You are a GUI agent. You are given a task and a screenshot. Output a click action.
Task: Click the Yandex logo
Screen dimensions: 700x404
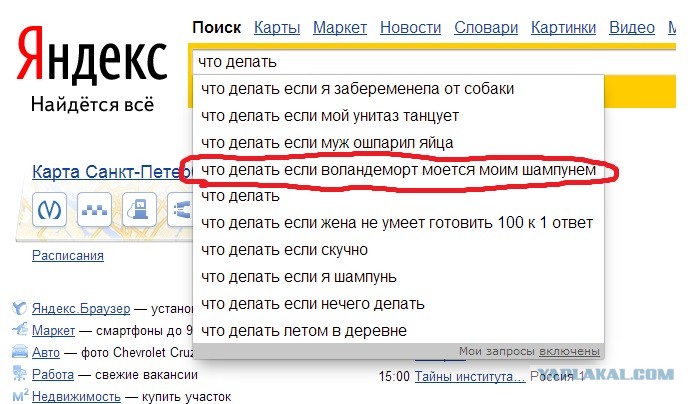(x=91, y=59)
